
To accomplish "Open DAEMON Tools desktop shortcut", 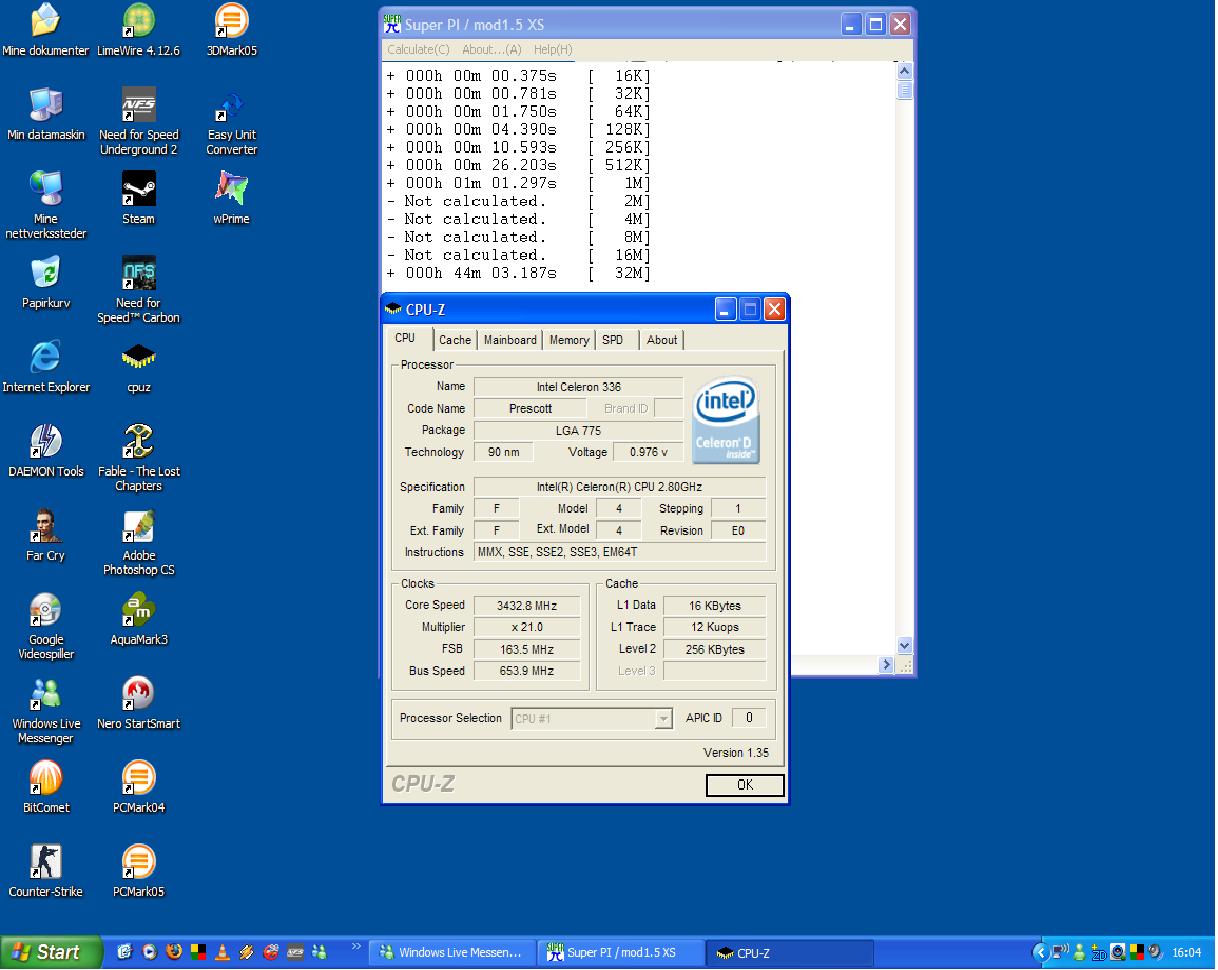I will [45, 450].
